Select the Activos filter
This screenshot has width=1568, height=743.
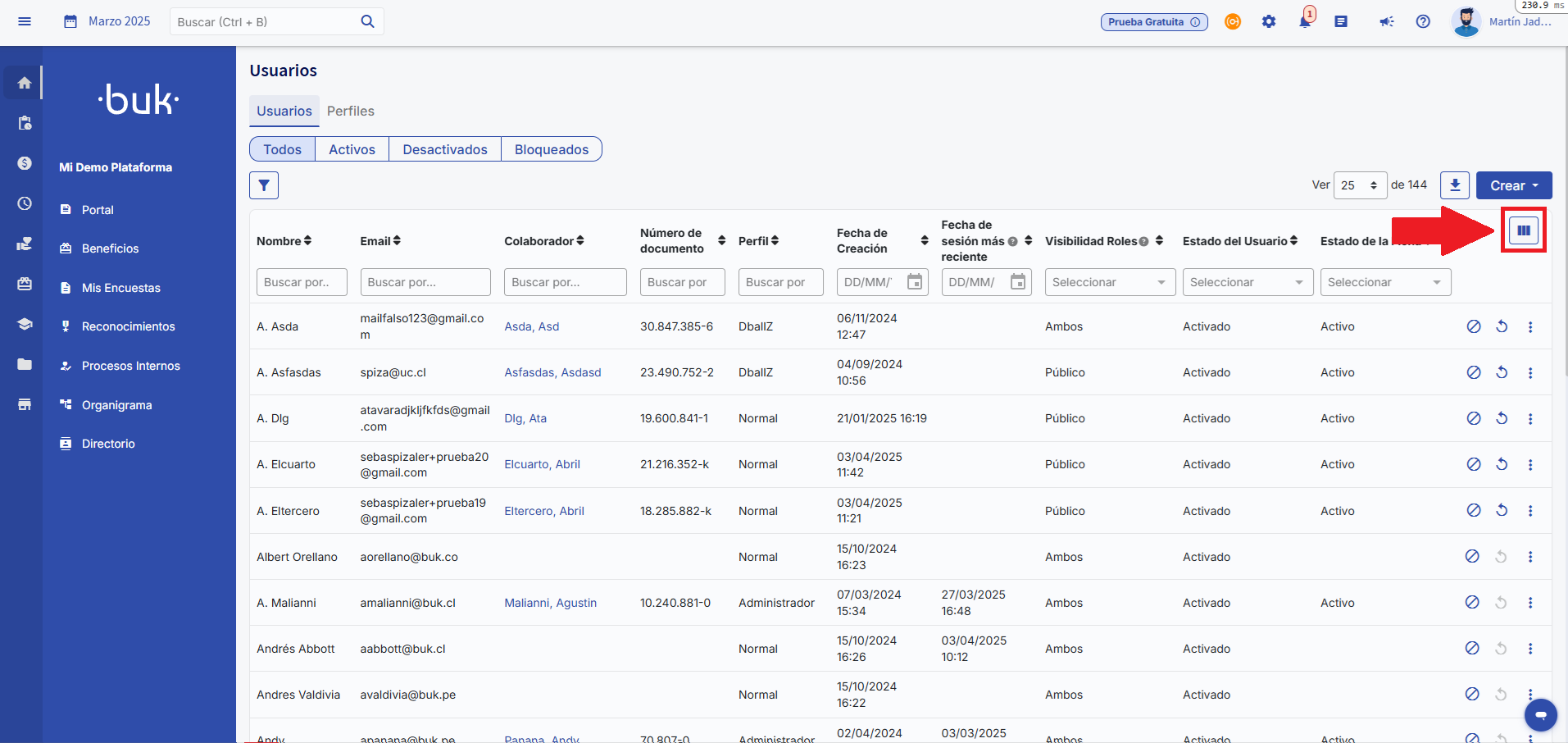(352, 149)
